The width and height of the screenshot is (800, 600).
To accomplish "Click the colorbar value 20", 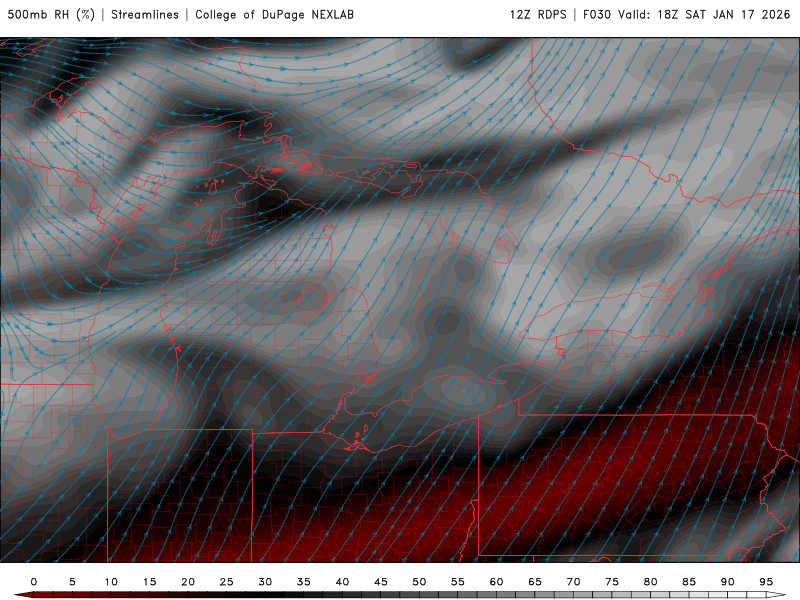I will 188,582.
